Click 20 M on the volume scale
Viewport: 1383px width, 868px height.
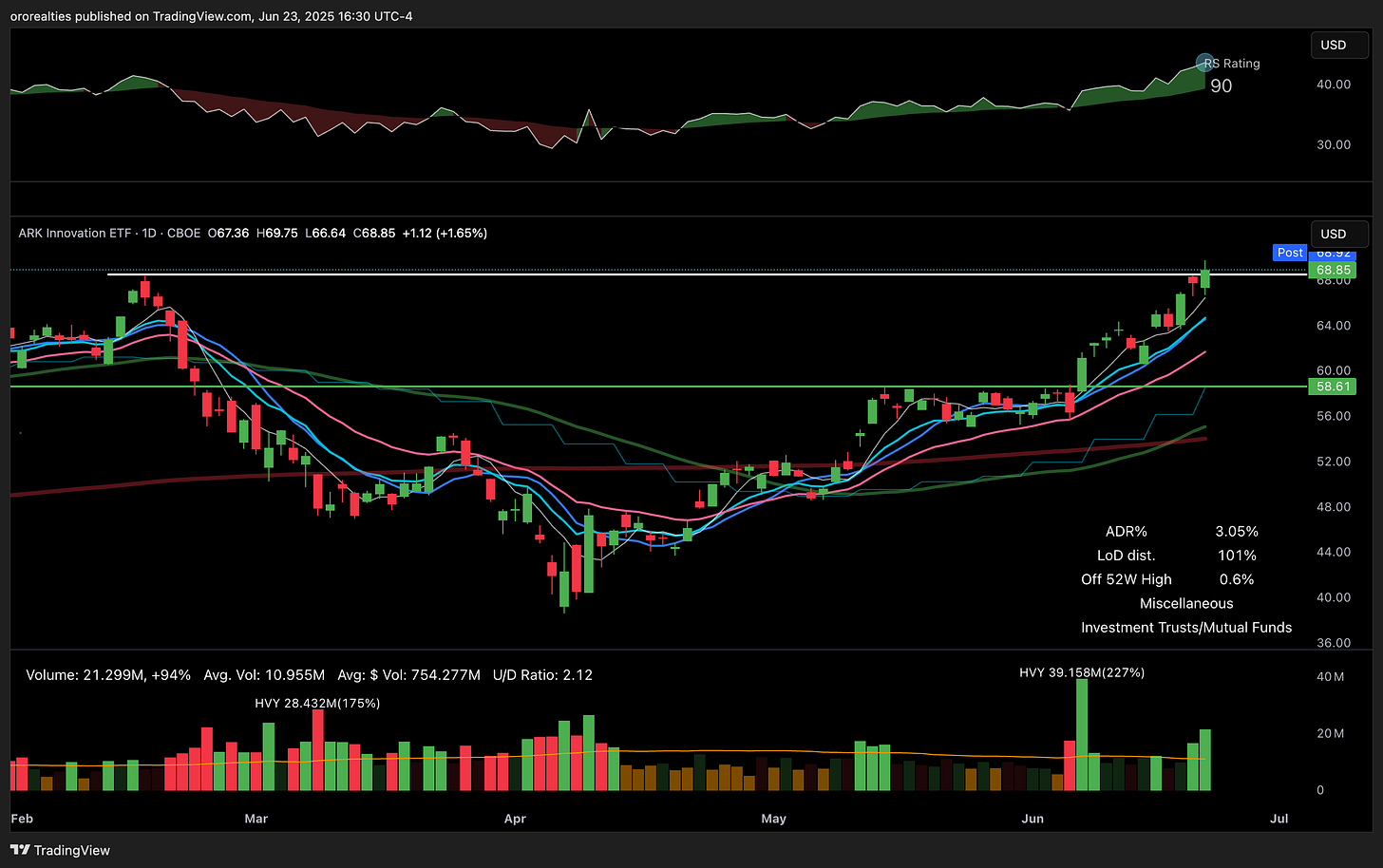coord(1330,733)
